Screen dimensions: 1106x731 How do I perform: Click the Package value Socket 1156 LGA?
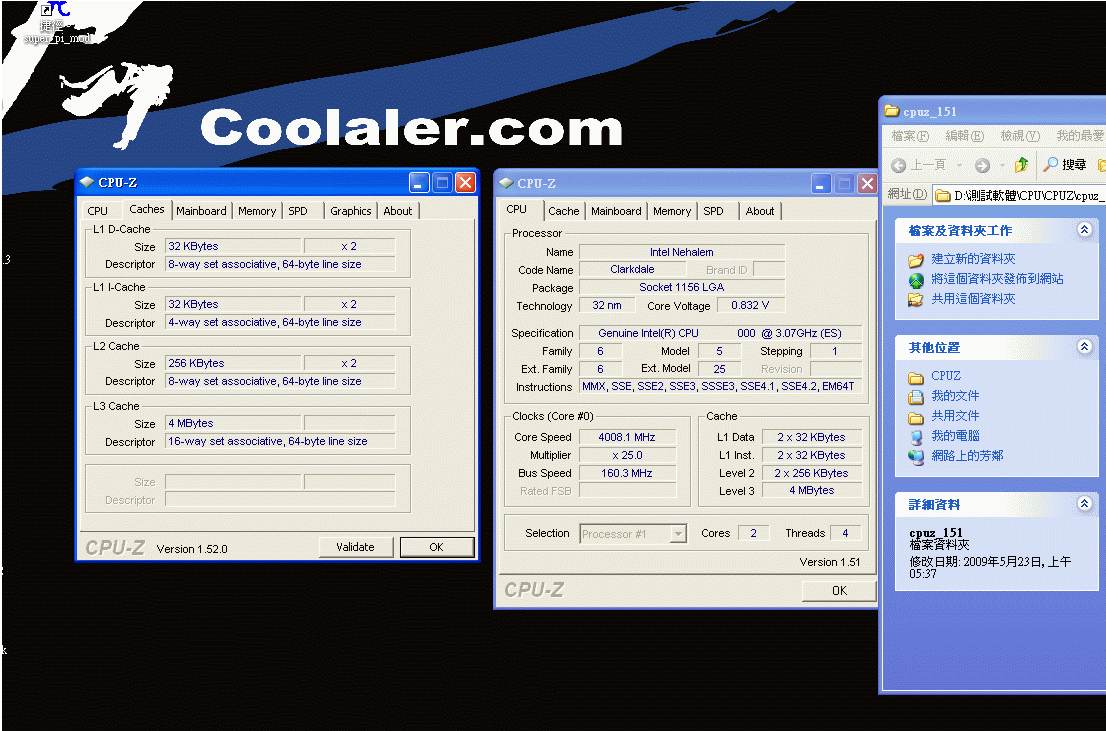(682, 287)
